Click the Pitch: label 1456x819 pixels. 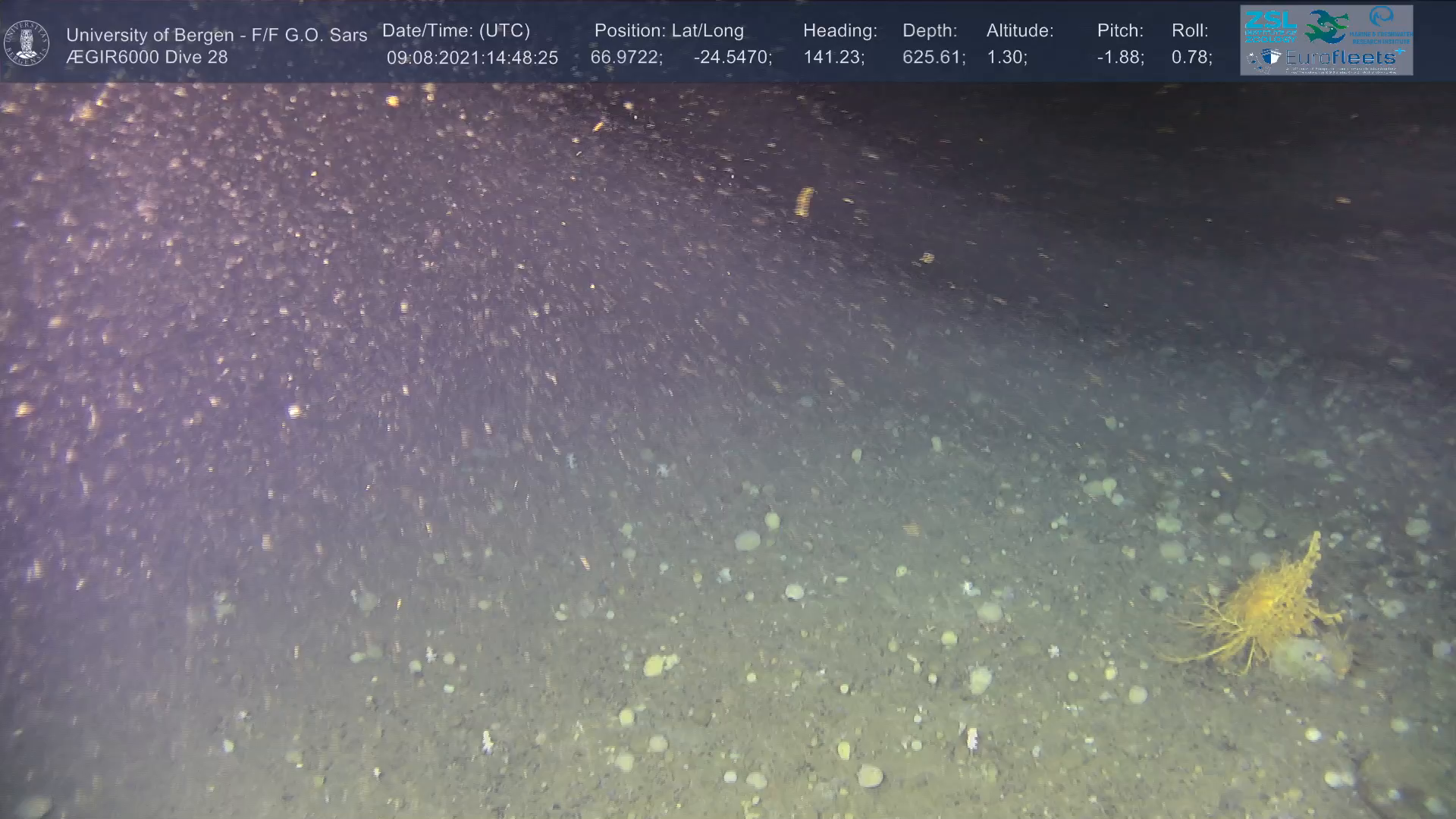click(x=1120, y=31)
